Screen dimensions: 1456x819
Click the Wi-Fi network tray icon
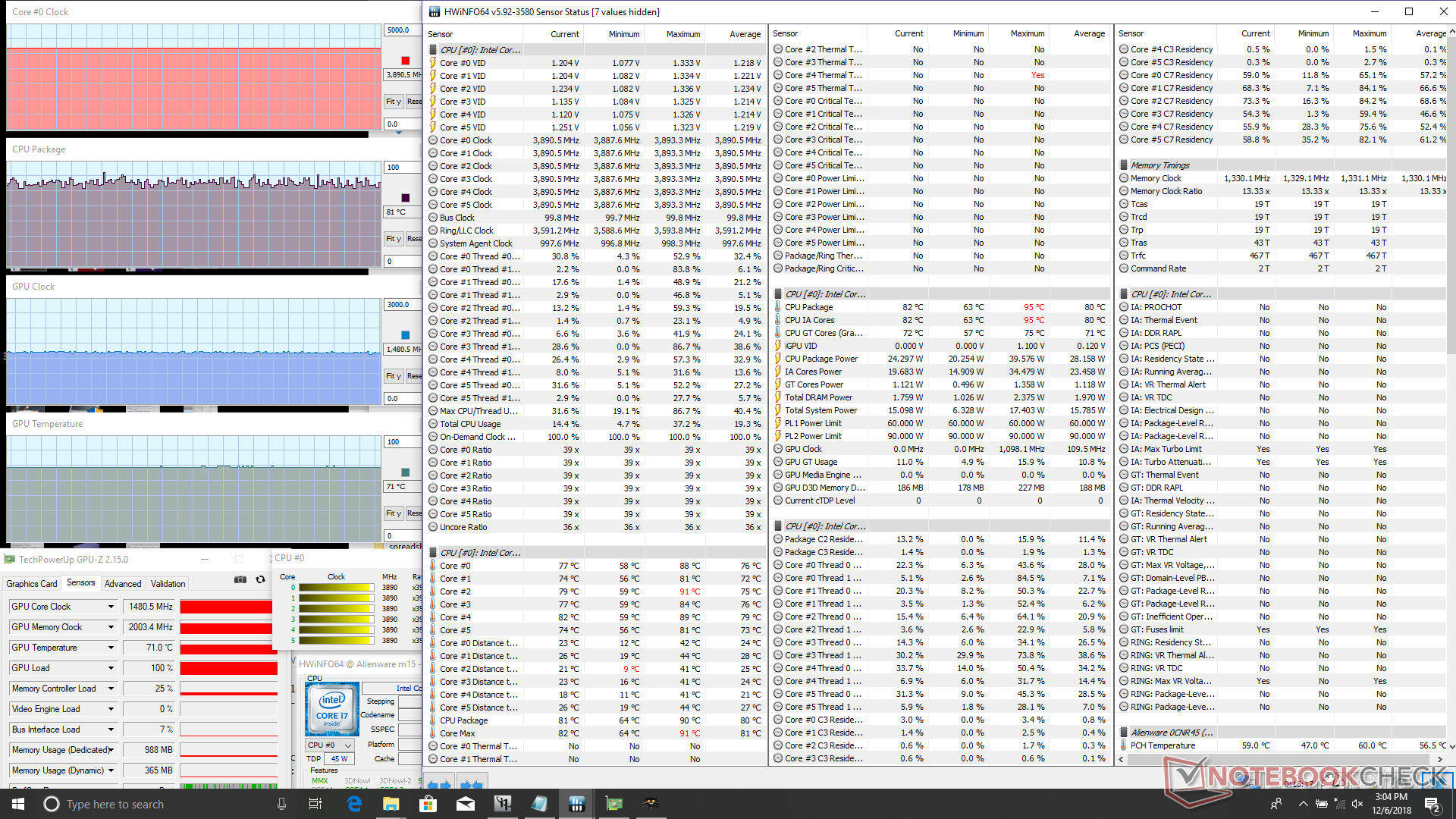coord(1339,804)
